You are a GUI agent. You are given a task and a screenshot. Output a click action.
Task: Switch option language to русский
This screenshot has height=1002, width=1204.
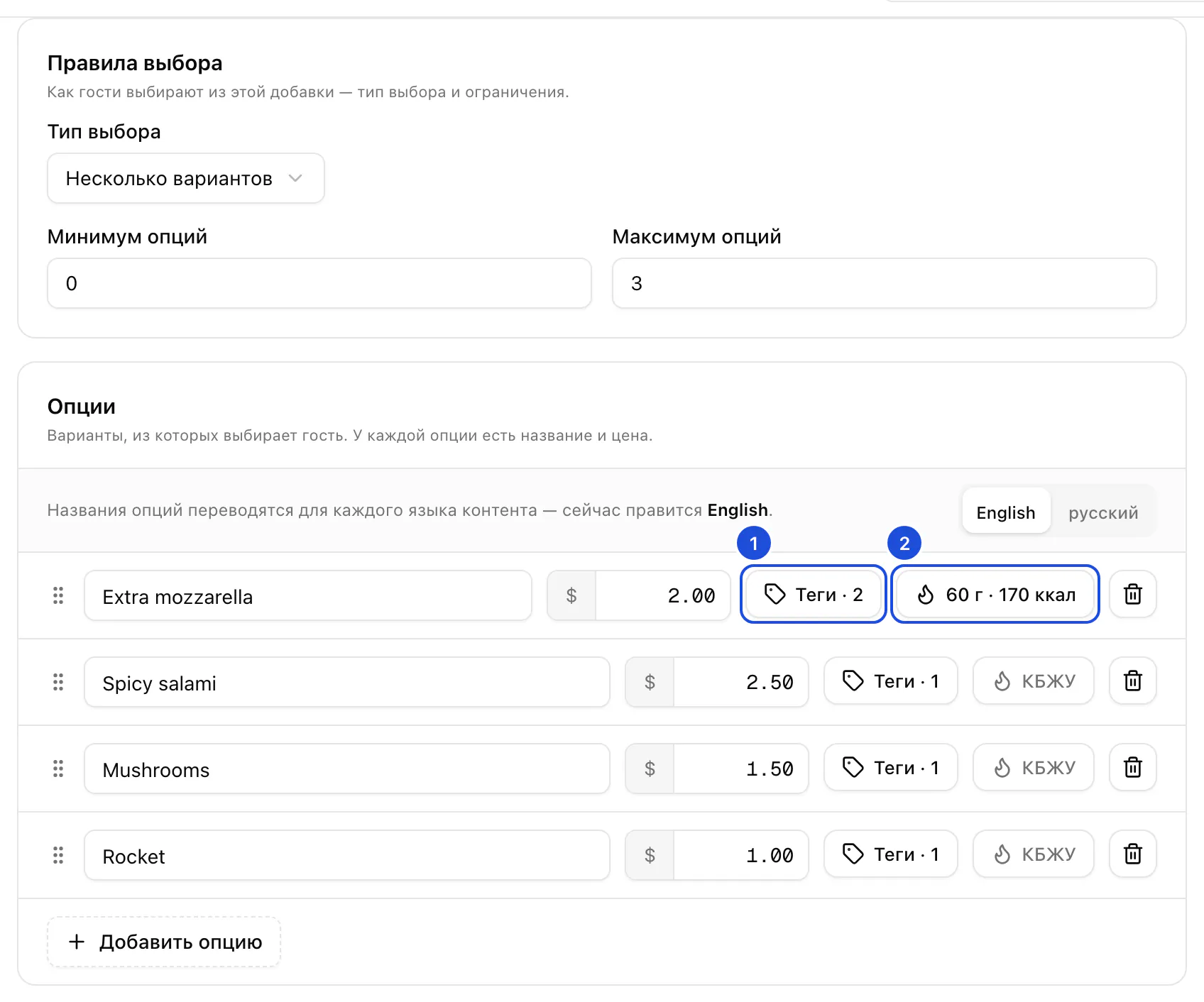[x=1103, y=512]
